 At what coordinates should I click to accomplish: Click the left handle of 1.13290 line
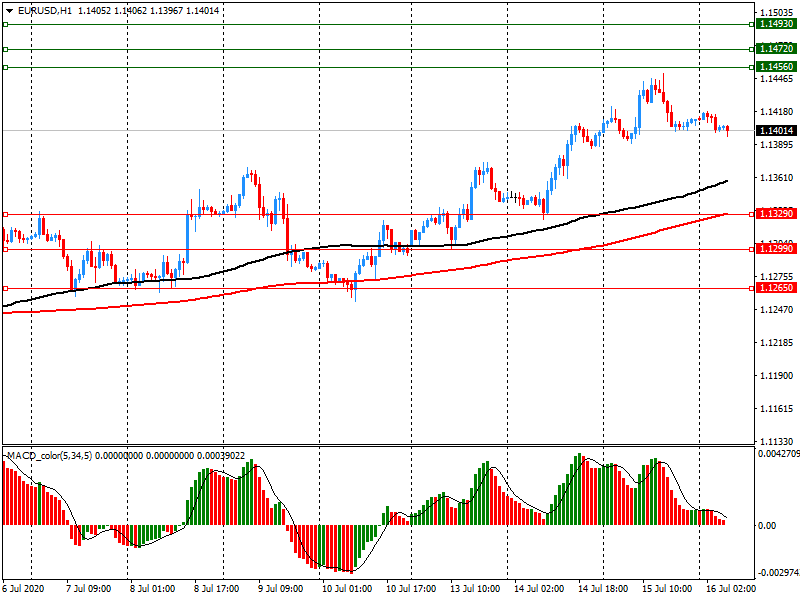(5, 214)
